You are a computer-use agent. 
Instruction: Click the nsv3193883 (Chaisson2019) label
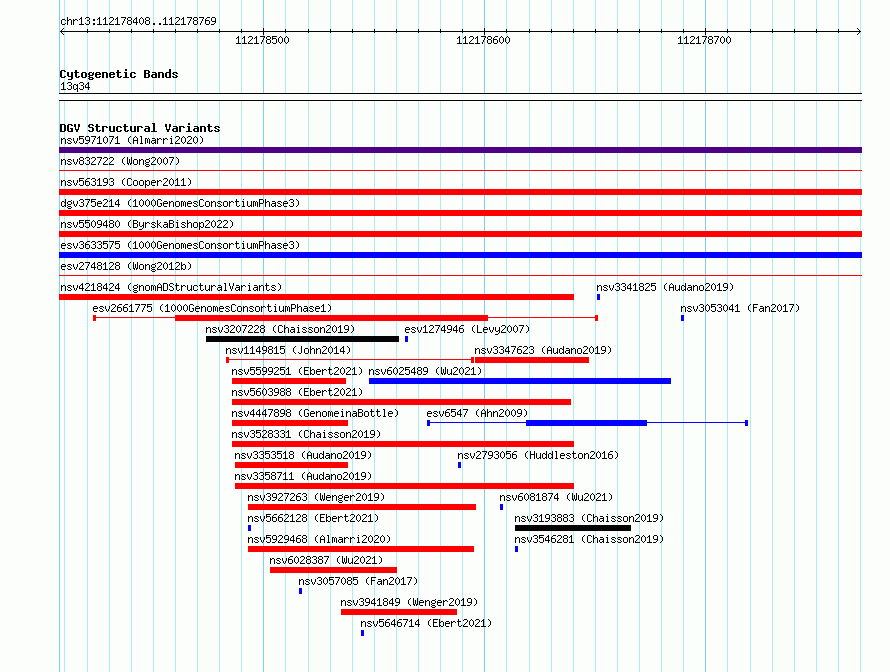589,518
